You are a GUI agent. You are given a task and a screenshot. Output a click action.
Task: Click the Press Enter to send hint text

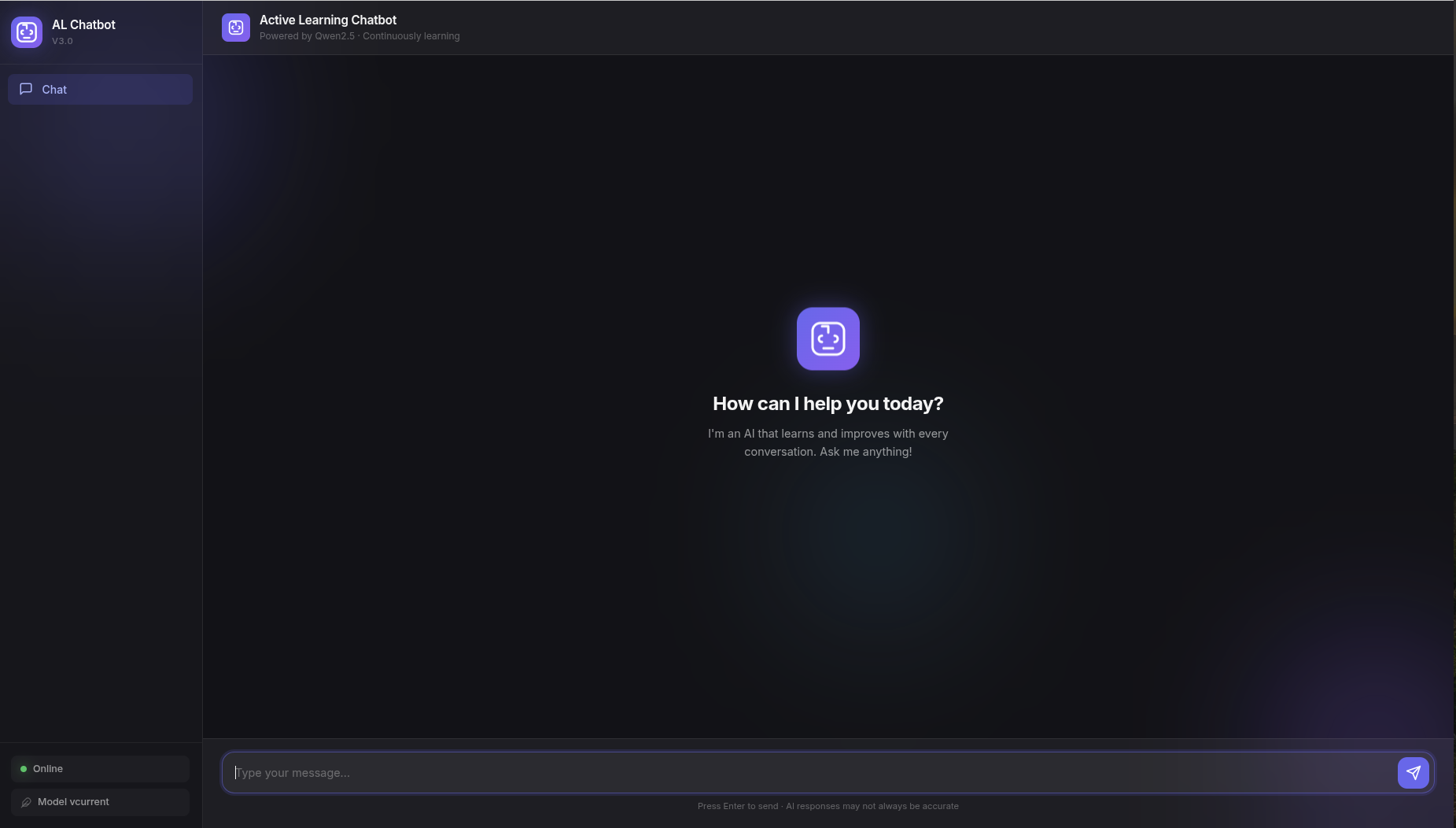point(828,806)
